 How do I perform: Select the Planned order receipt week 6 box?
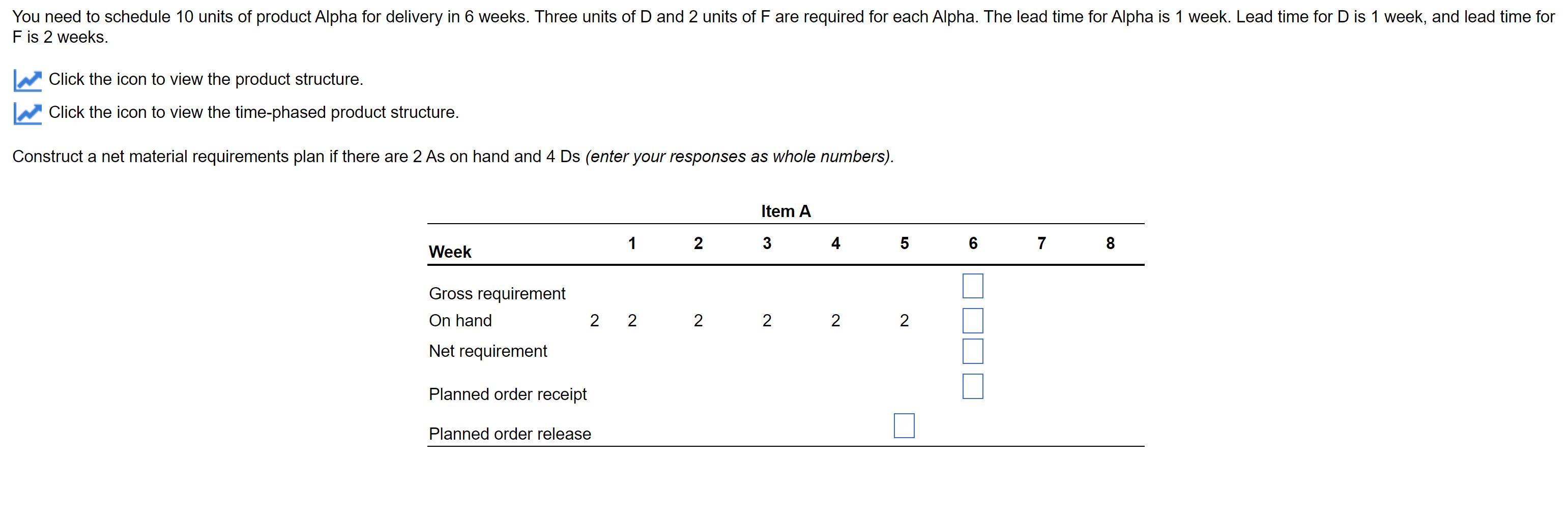click(972, 386)
